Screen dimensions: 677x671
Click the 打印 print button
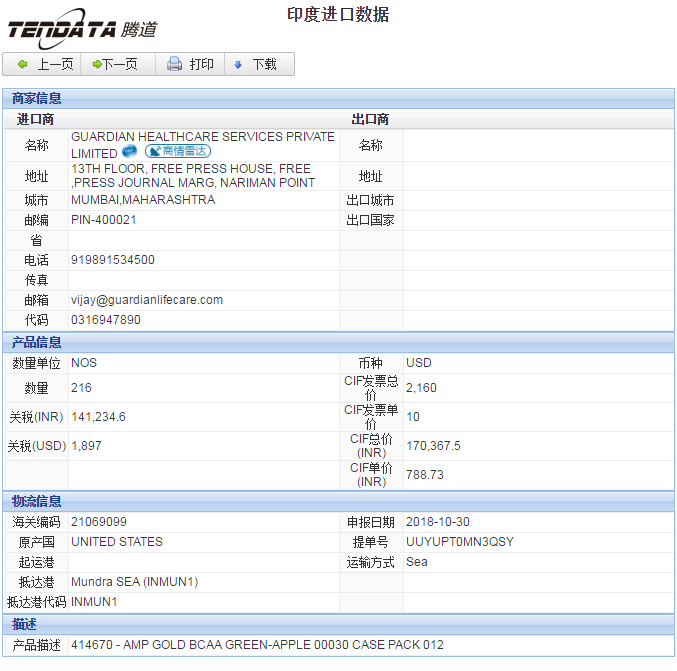190,64
